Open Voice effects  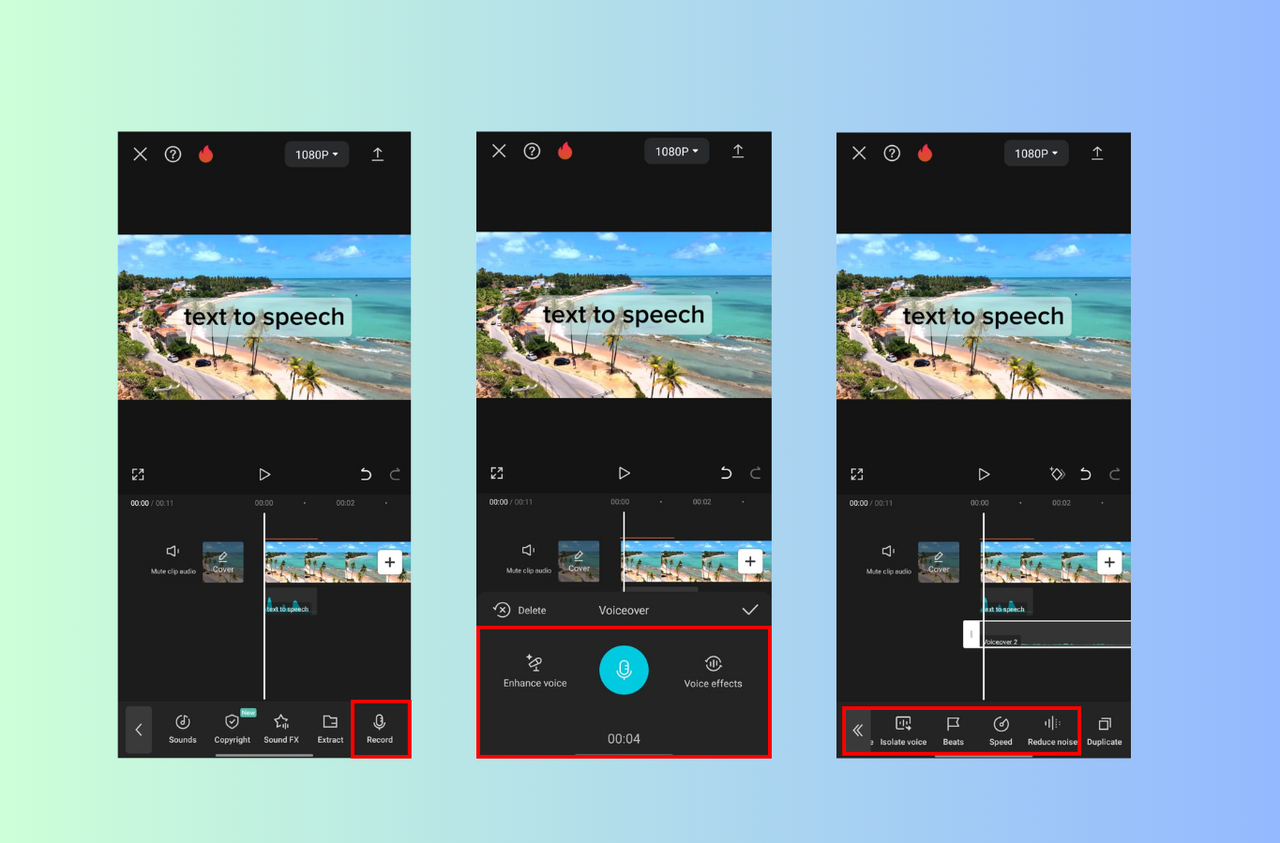point(712,670)
